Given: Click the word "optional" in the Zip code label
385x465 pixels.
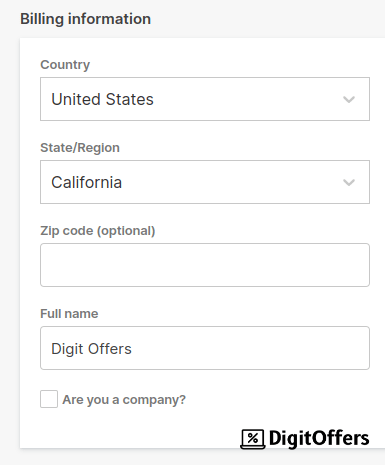Looking at the screenshot, I should pyautogui.click(x=126, y=231).
